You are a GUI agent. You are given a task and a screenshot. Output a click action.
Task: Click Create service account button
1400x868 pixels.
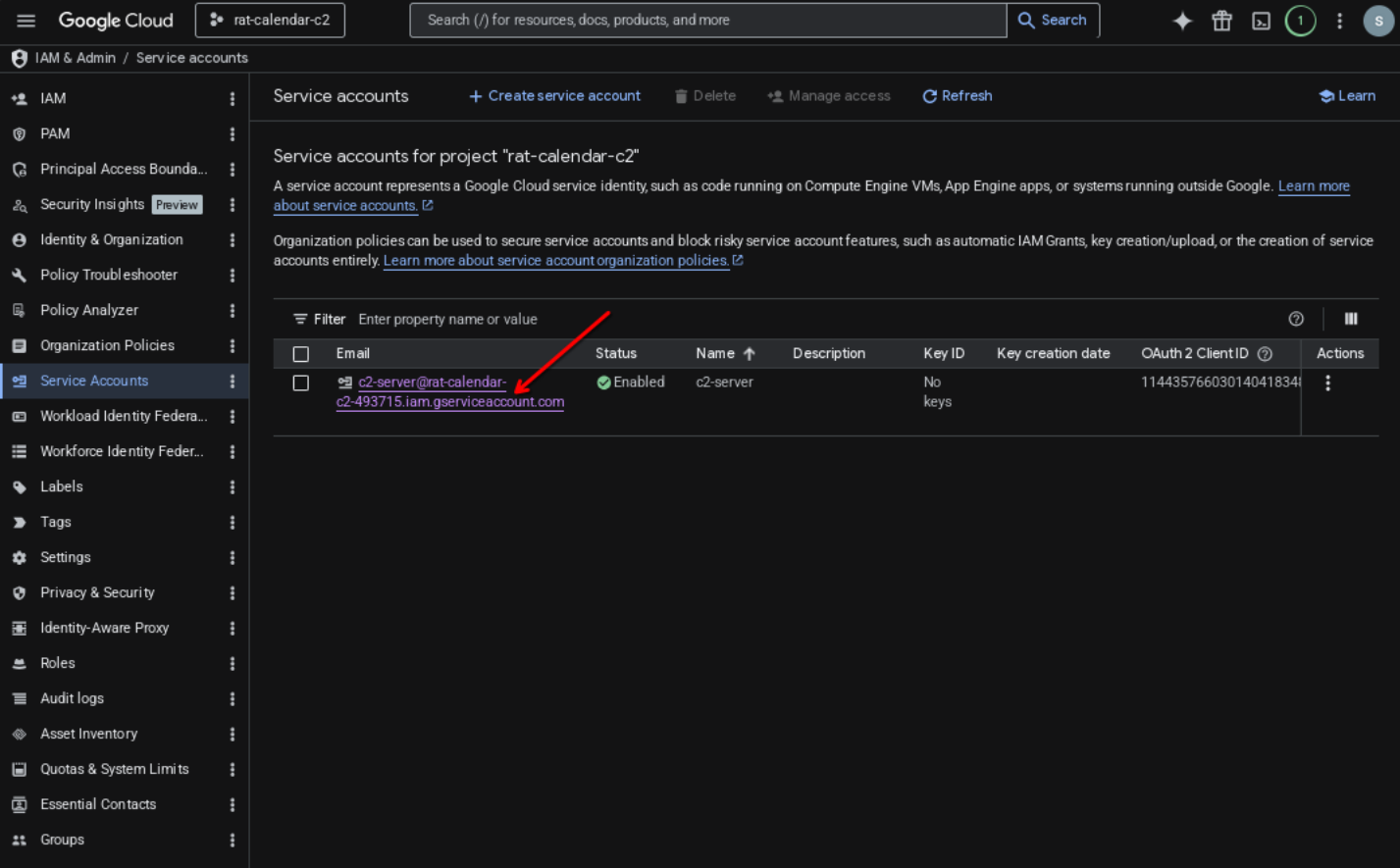coord(554,96)
